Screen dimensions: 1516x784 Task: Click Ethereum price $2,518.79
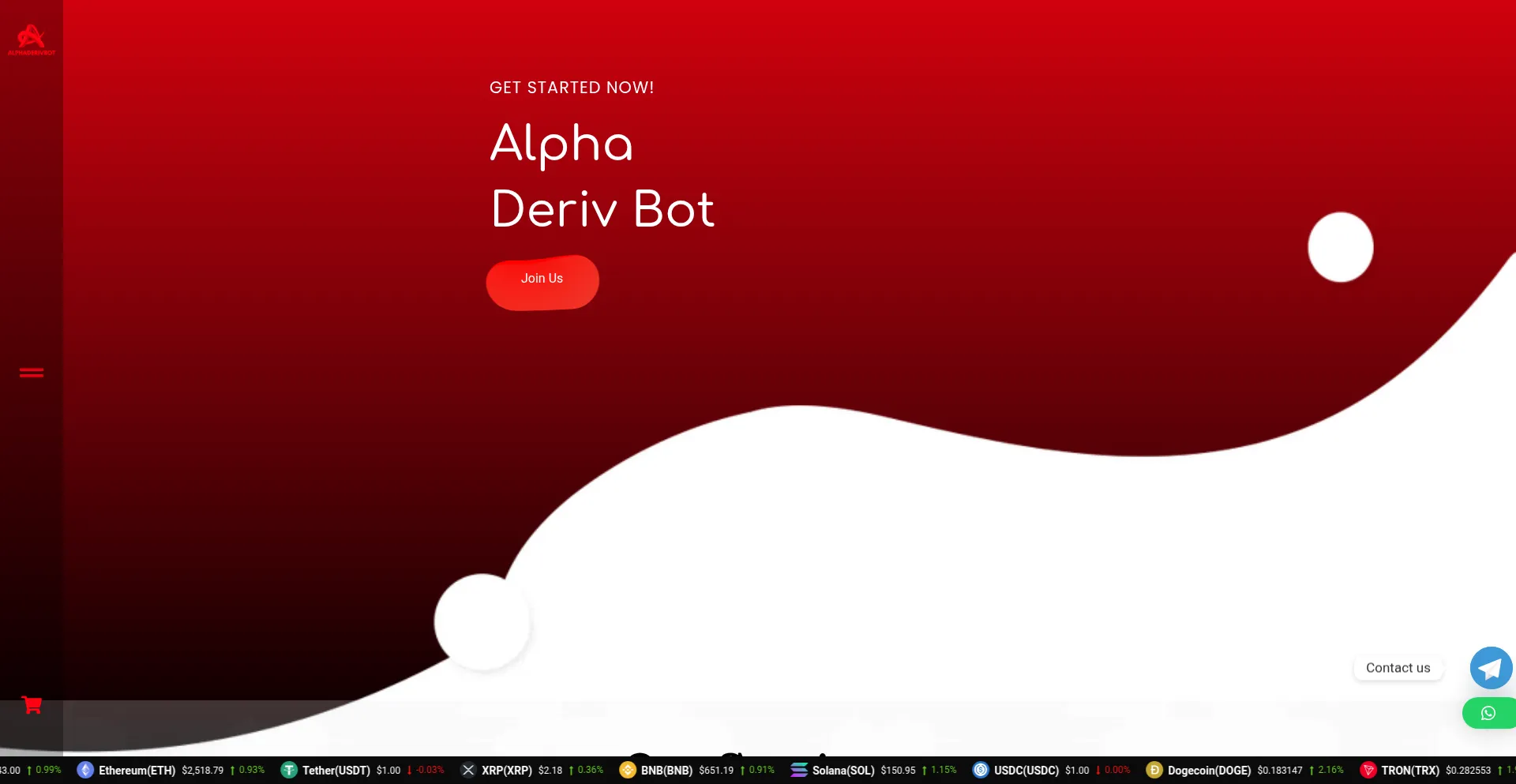click(x=203, y=771)
